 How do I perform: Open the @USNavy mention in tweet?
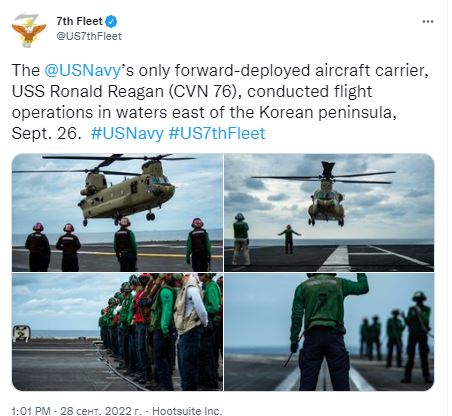point(82,71)
